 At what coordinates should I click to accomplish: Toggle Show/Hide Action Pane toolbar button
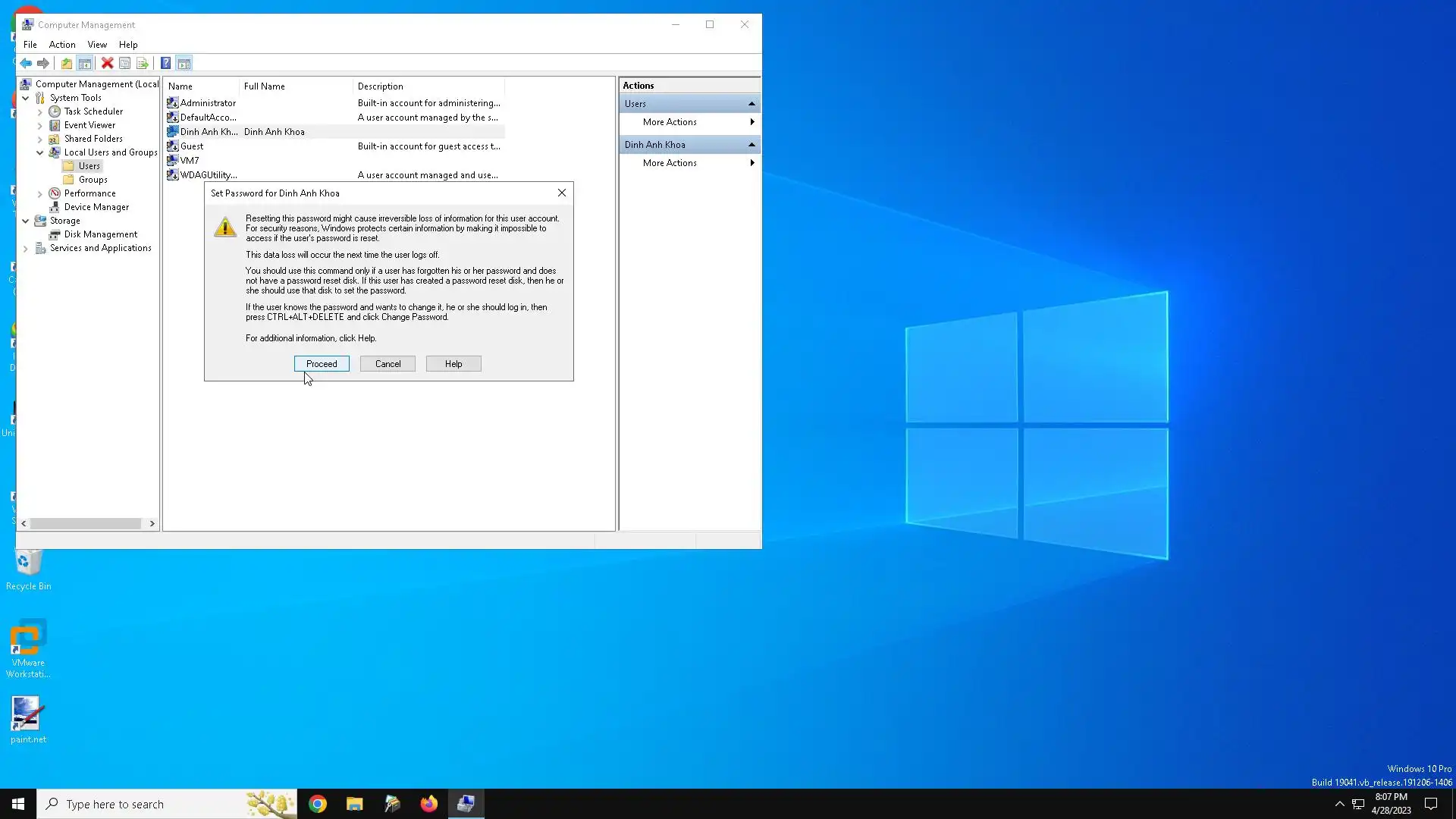184,63
